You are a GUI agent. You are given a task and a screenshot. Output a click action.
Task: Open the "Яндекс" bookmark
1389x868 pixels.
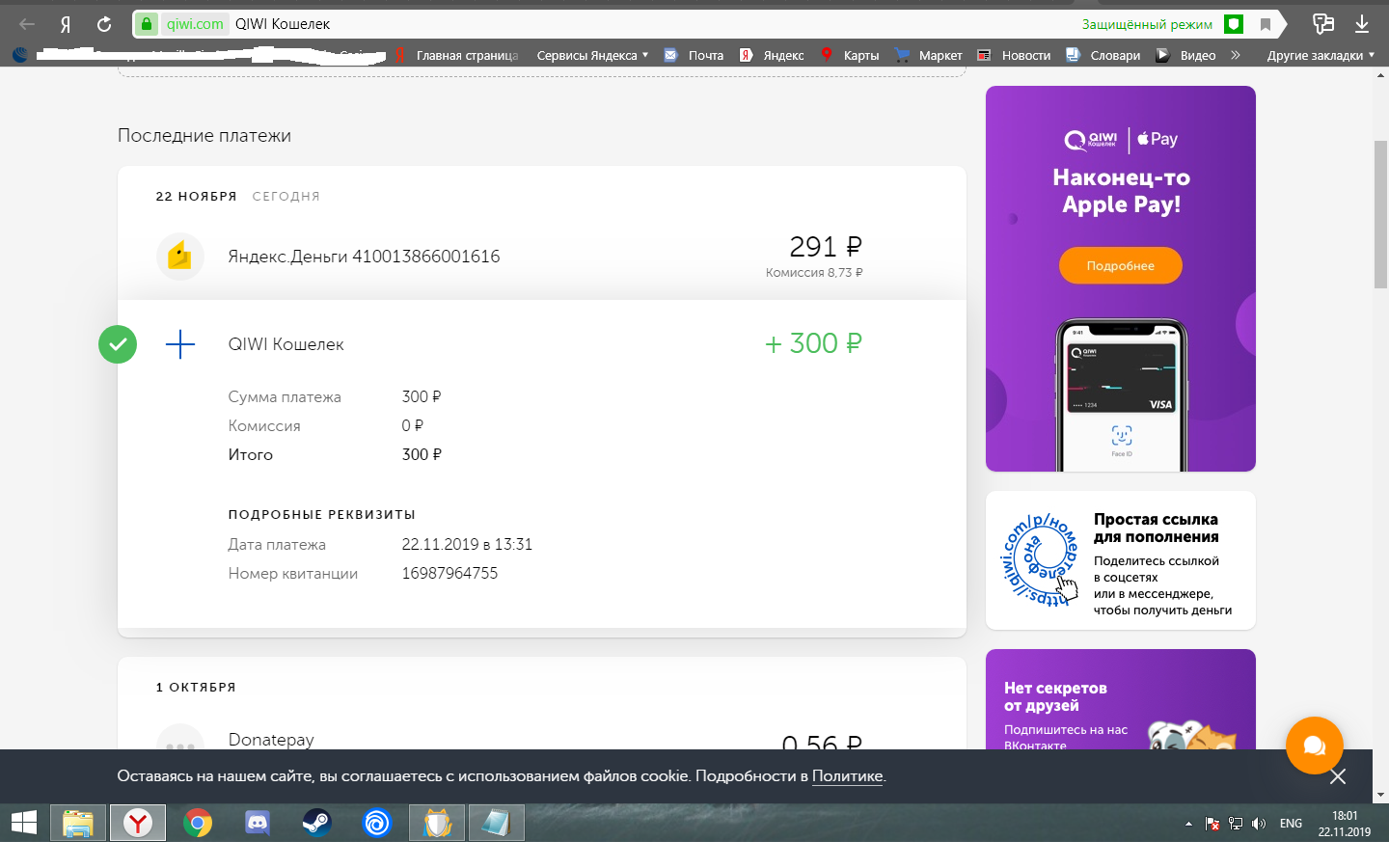tap(773, 55)
